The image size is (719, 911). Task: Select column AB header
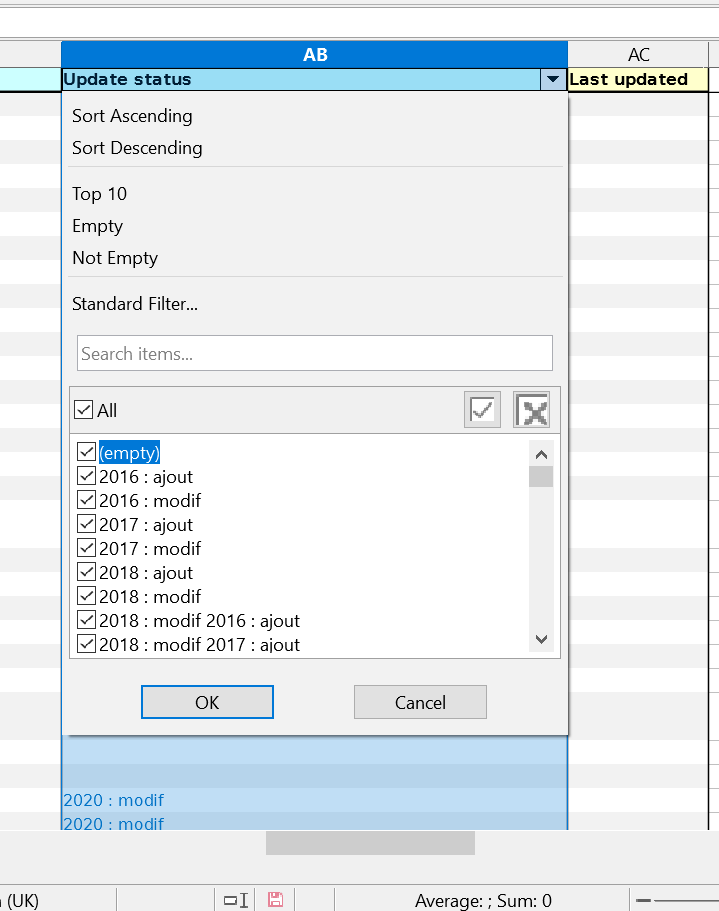pyautogui.click(x=314, y=55)
